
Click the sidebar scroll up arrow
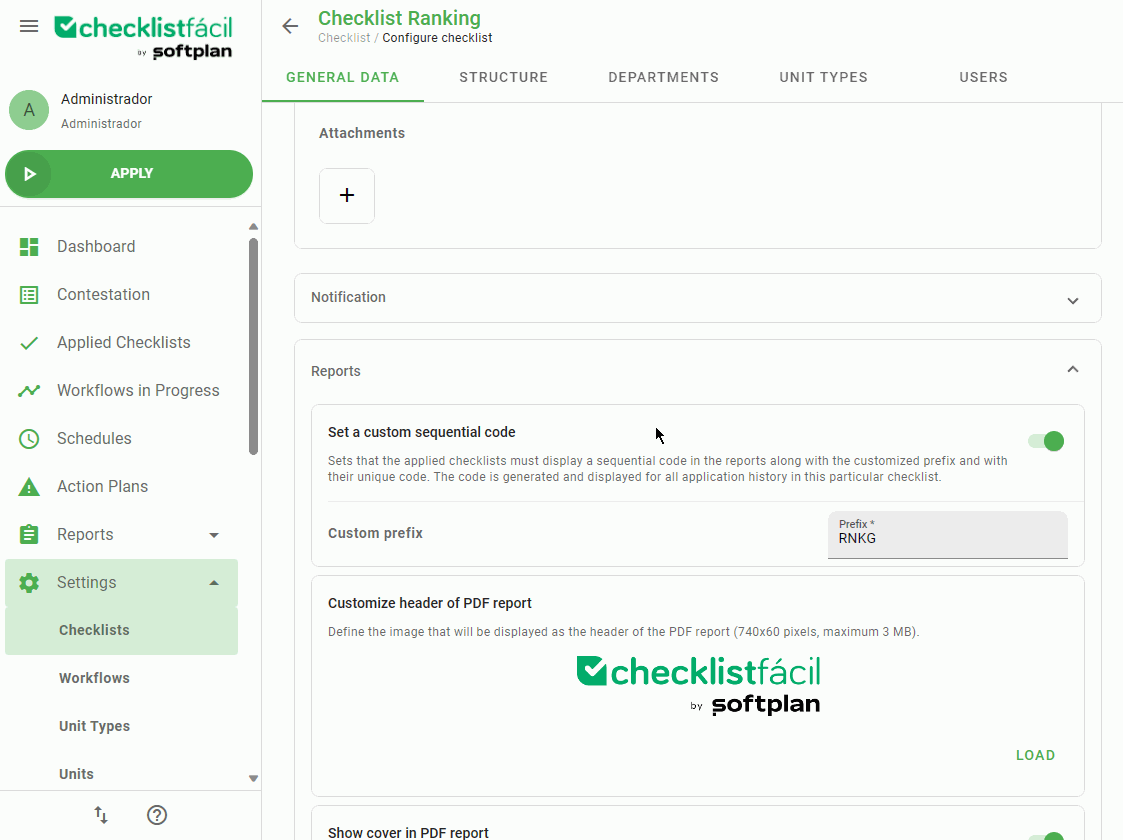[253, 227]
